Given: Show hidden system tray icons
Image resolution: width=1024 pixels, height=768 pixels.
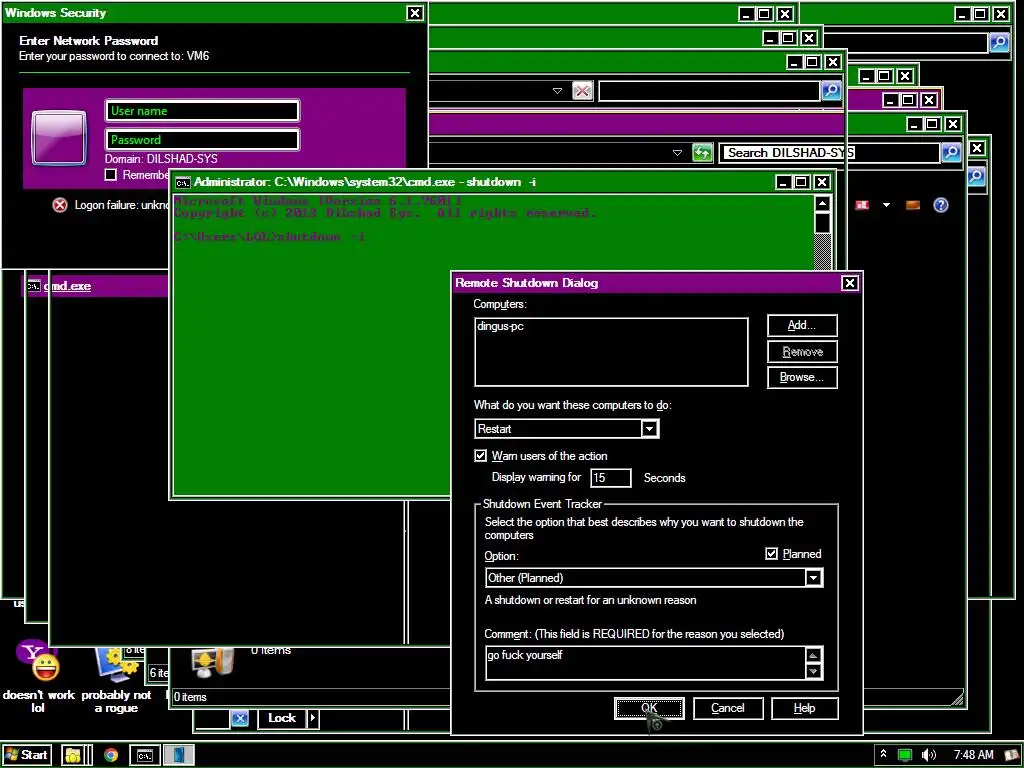Looking at the screenshot, I should pyautogui.click(x=883, y=754).
